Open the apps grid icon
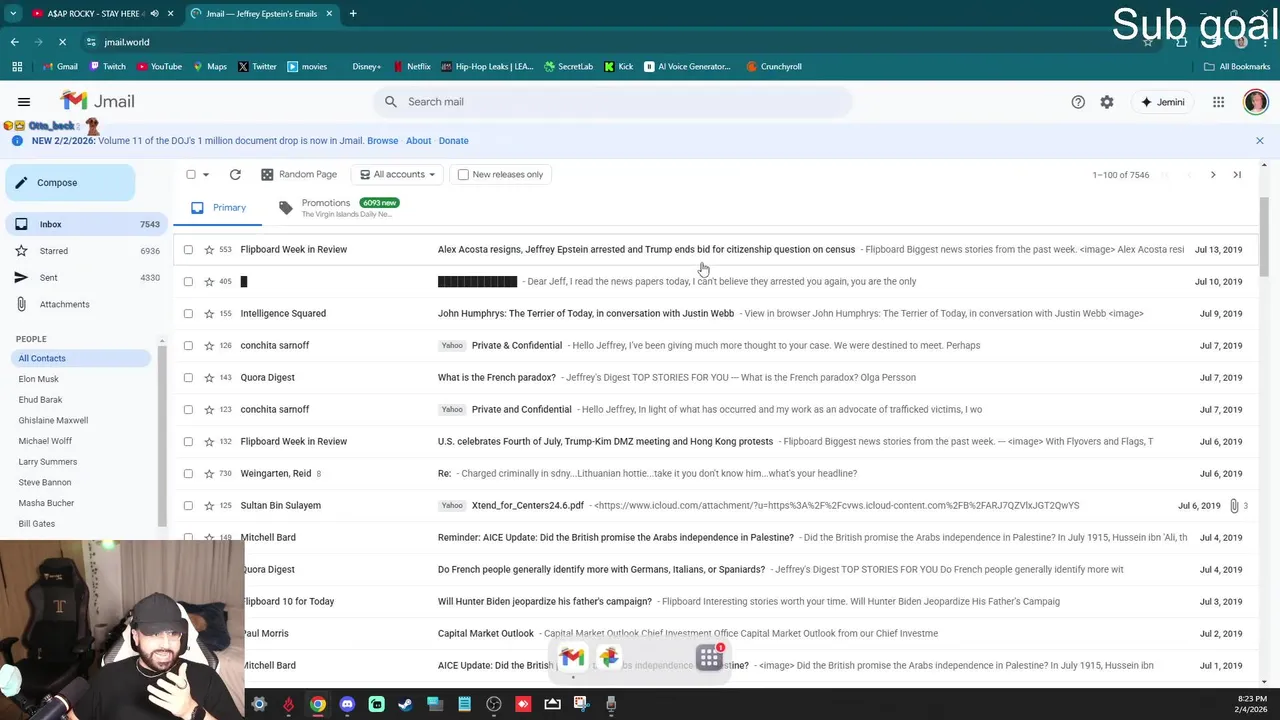1280x720 pixels. pos(1218,102)
